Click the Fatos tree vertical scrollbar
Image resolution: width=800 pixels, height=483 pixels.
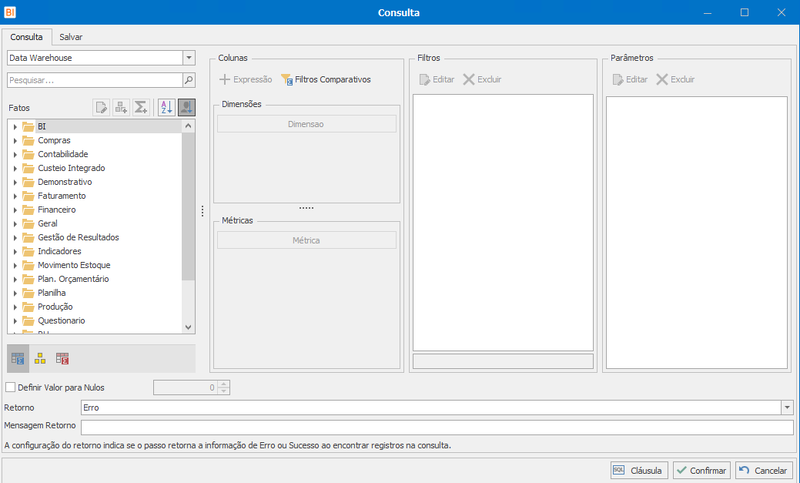pyautogui.click(x=188, y=226)
